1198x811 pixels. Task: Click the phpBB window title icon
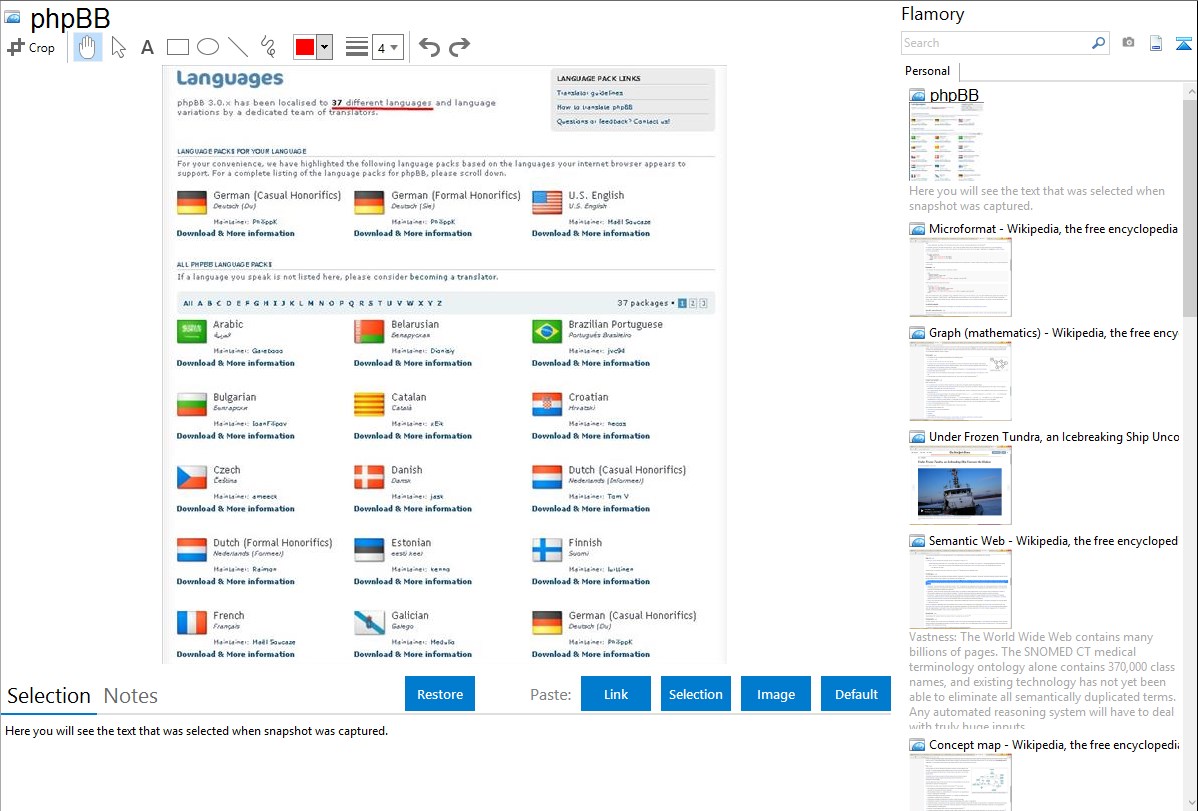click(12, 16)
